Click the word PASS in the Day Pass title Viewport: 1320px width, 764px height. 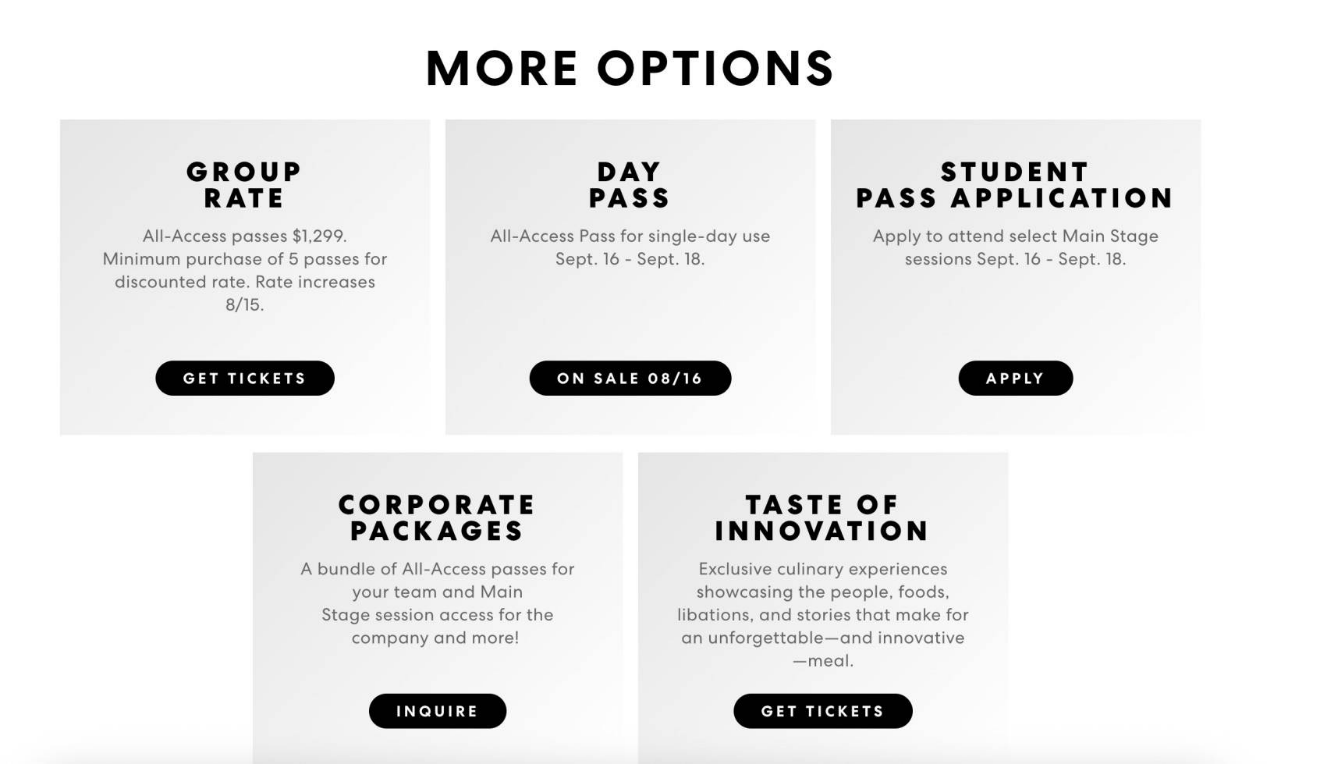[629, 198]
